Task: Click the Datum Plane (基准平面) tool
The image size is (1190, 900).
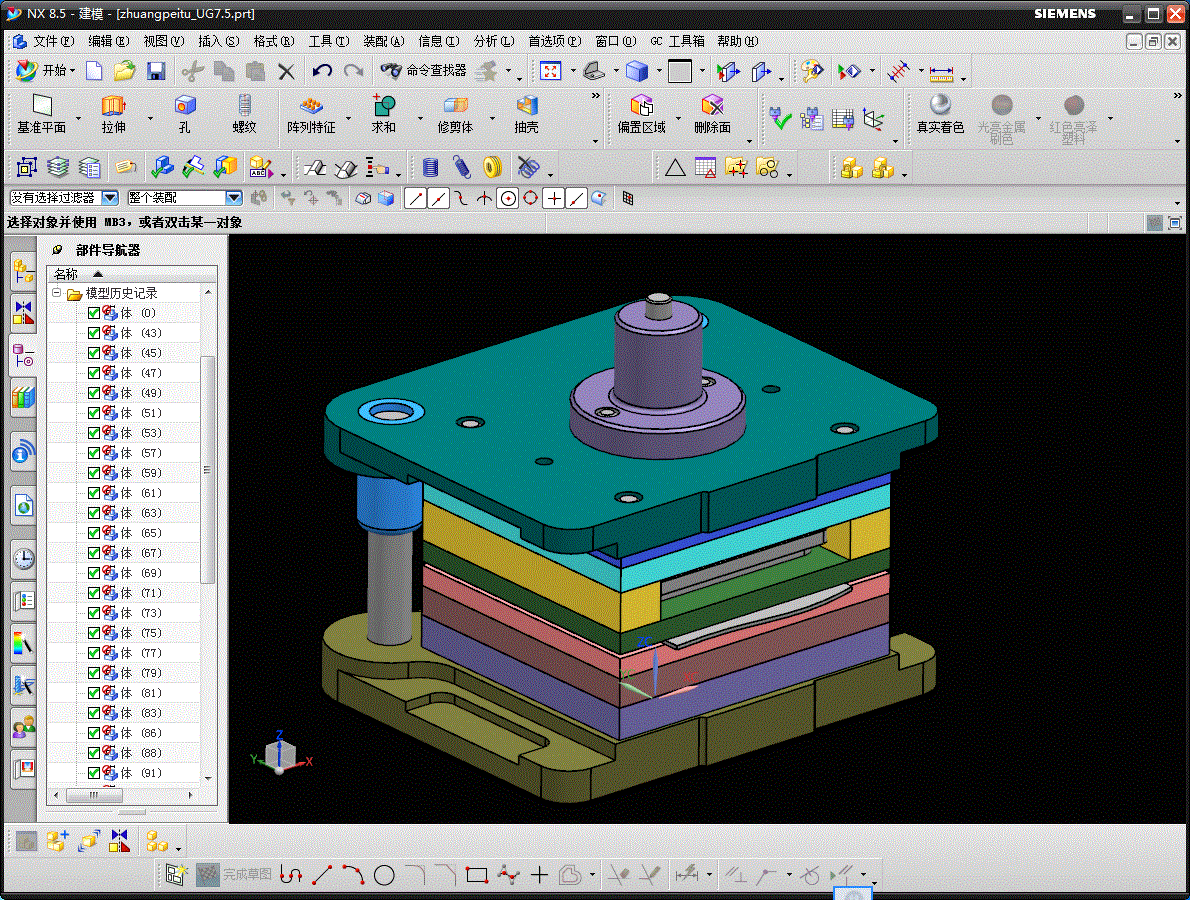Action: (41, 113)
